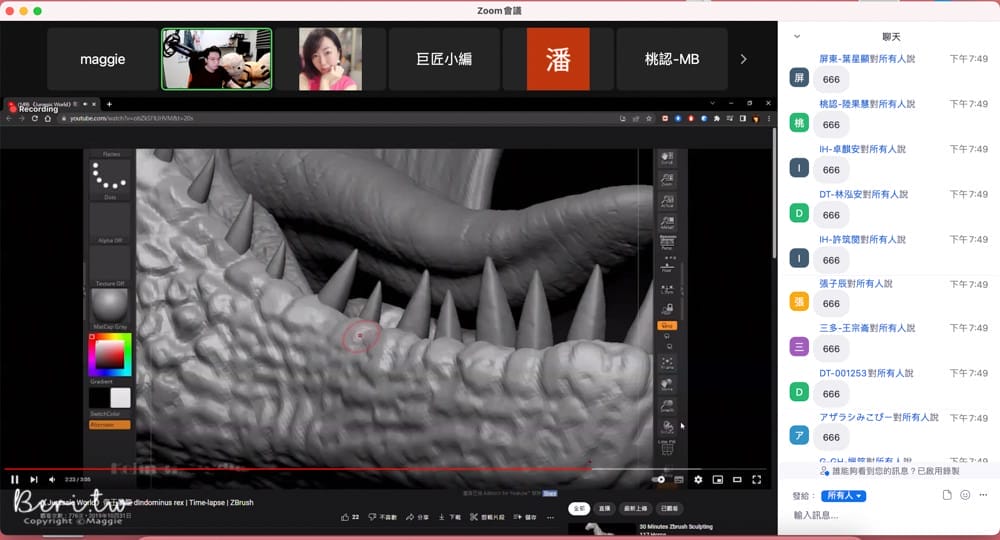Attach a file in Zoom chat
The image size is (1000, 540).
point(947,495)
